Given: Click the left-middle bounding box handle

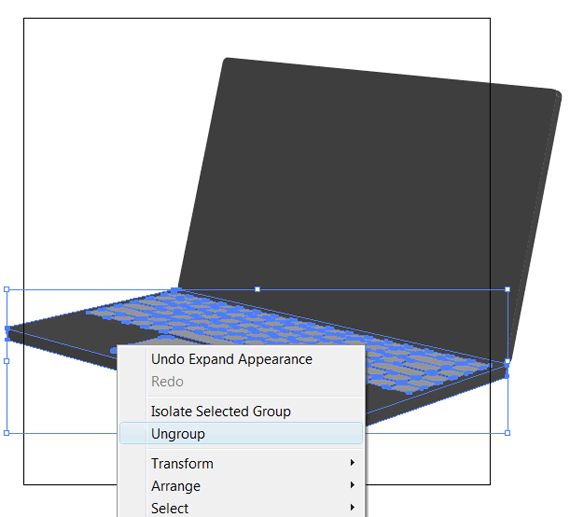Looking at the screenshot, I should pyautogui.click(x=7, y=361).
